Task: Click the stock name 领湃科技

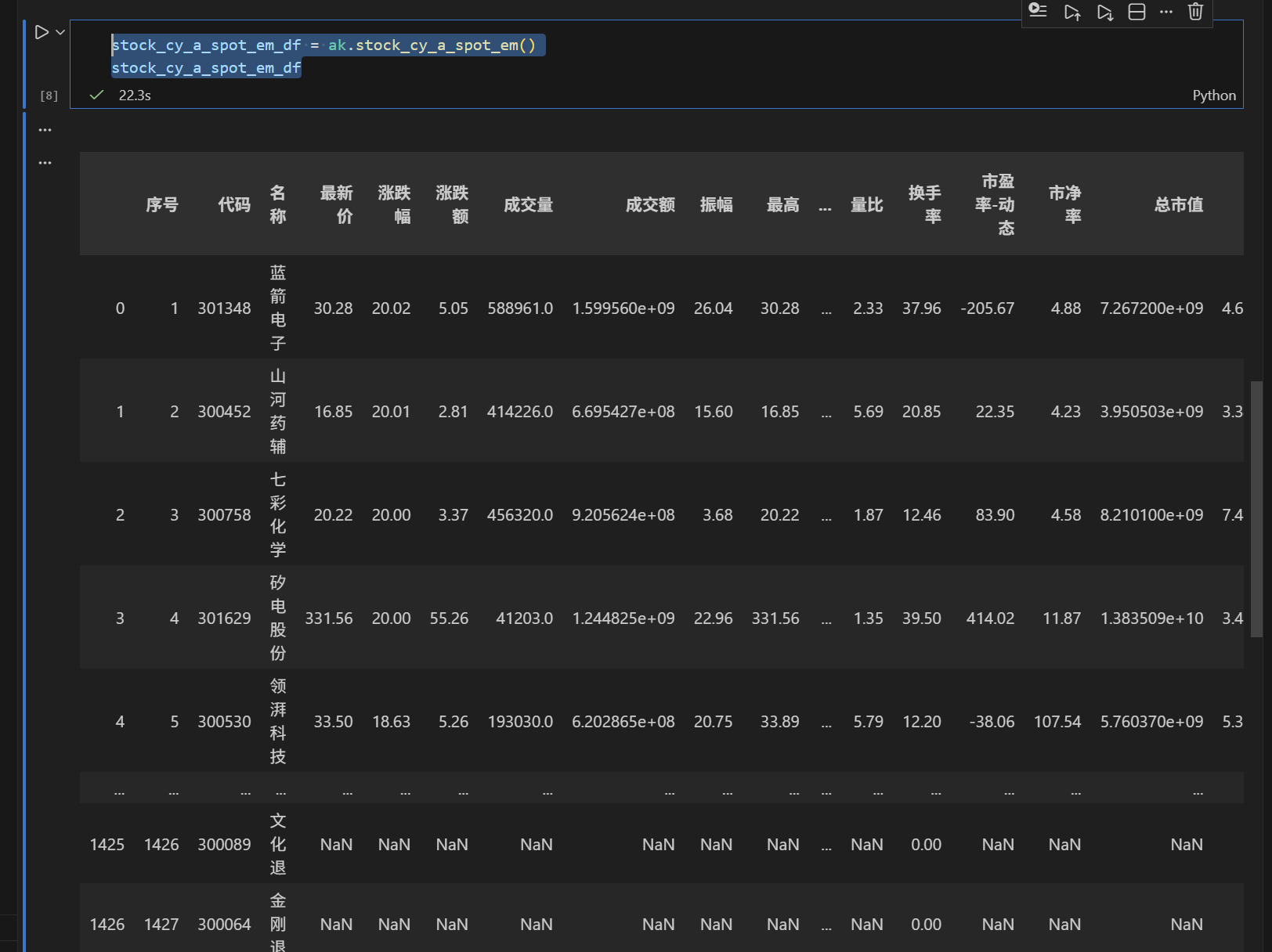Action: [x=278, y=721]
